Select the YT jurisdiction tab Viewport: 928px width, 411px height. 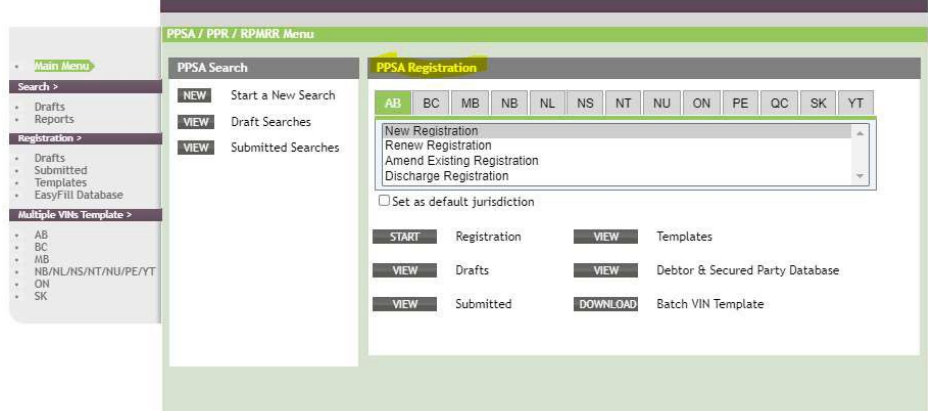[x=856, y=104]
